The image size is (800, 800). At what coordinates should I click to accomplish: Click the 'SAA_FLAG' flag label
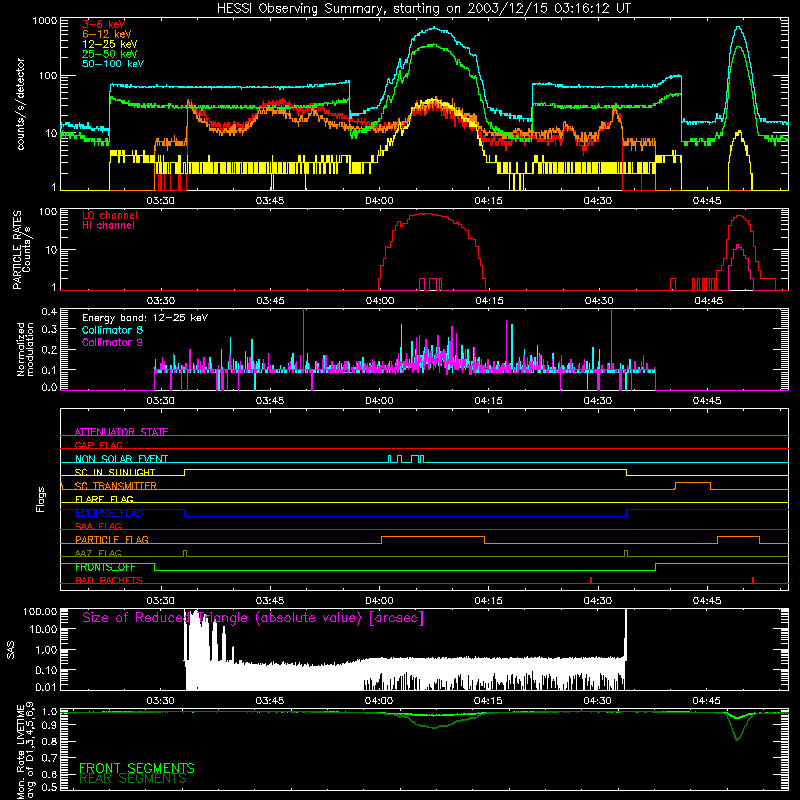[98, 526]
